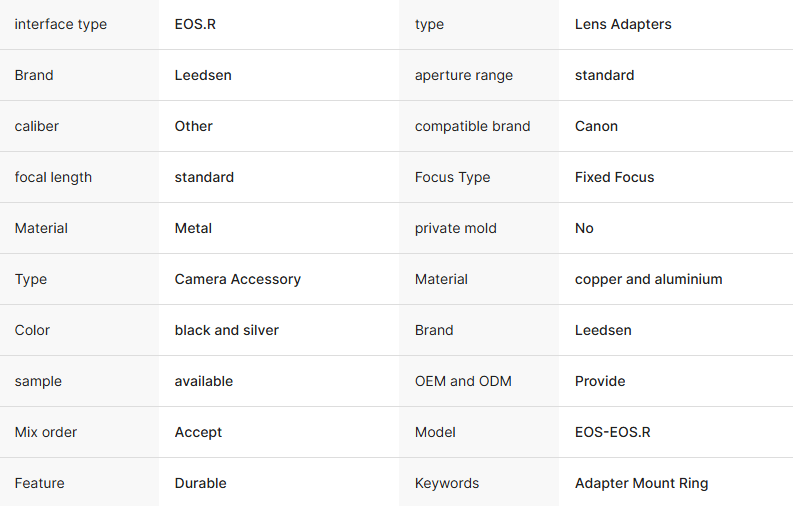Click the 'available' sample value
The image size is (793, 506).
click(x=203, y=381)
